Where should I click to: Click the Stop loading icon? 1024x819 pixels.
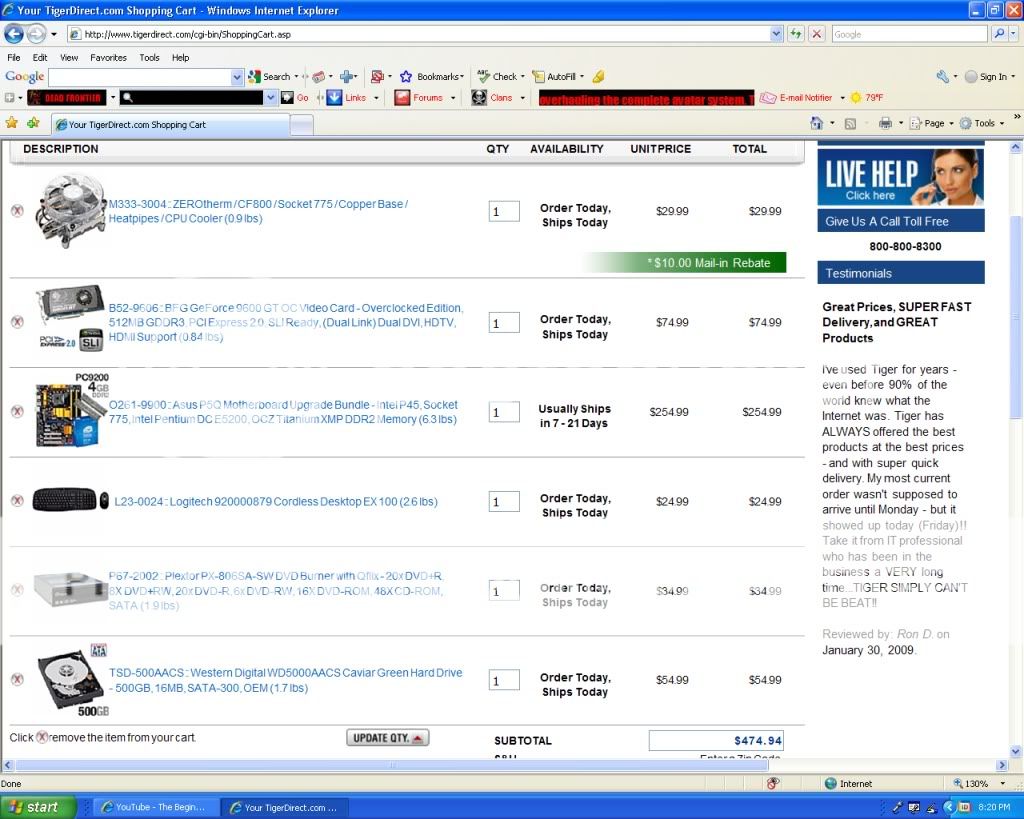(x=817, y=34)
